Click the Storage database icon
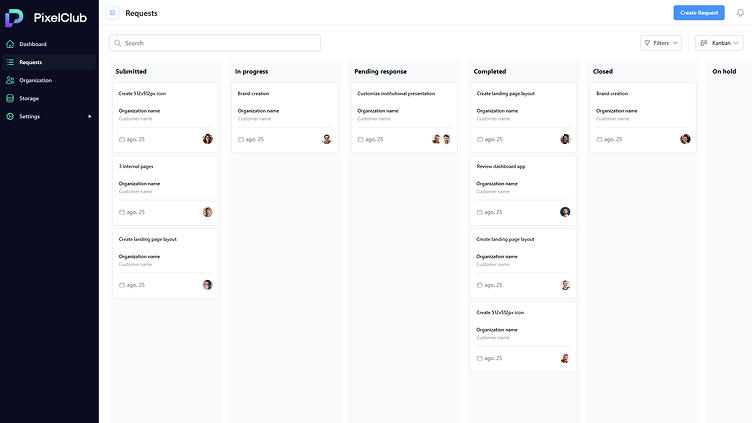 10,98
